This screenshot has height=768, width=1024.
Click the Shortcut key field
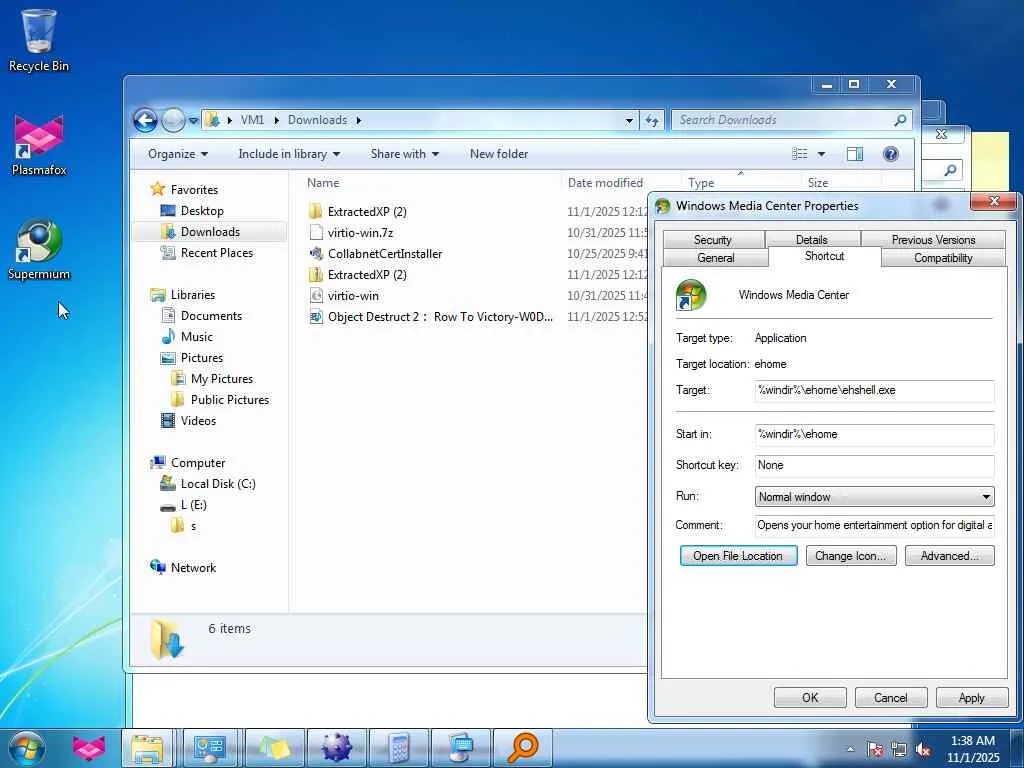874,466
